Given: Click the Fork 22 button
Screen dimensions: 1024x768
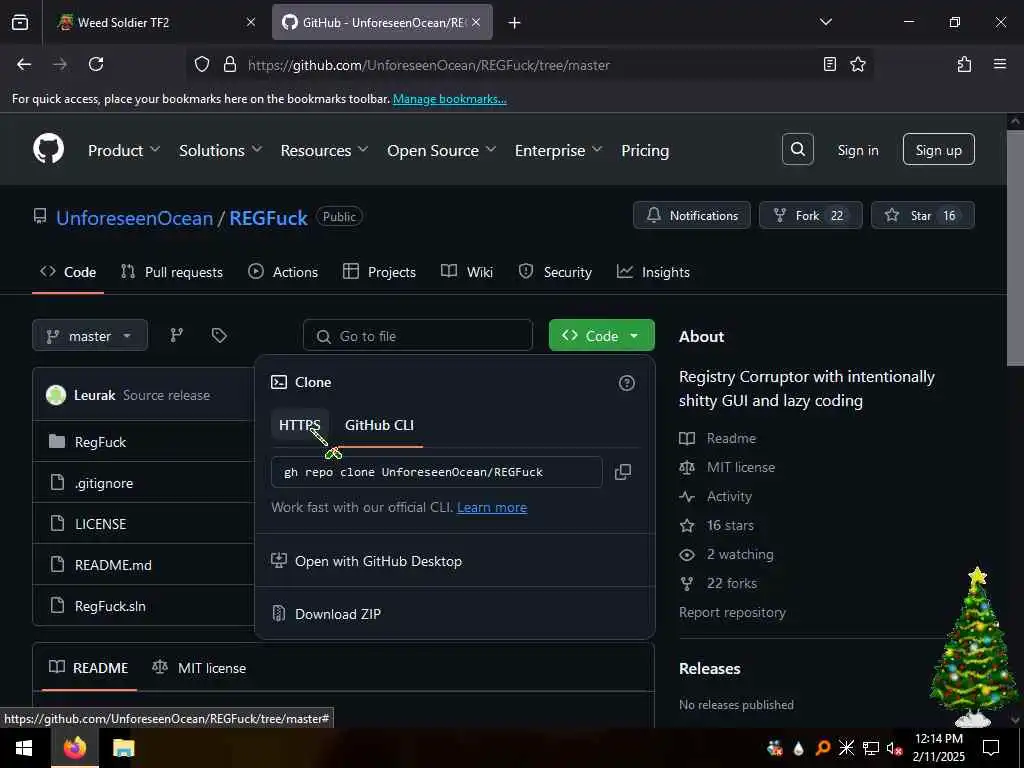Looking at the screenshot, I should pos(810,216).
